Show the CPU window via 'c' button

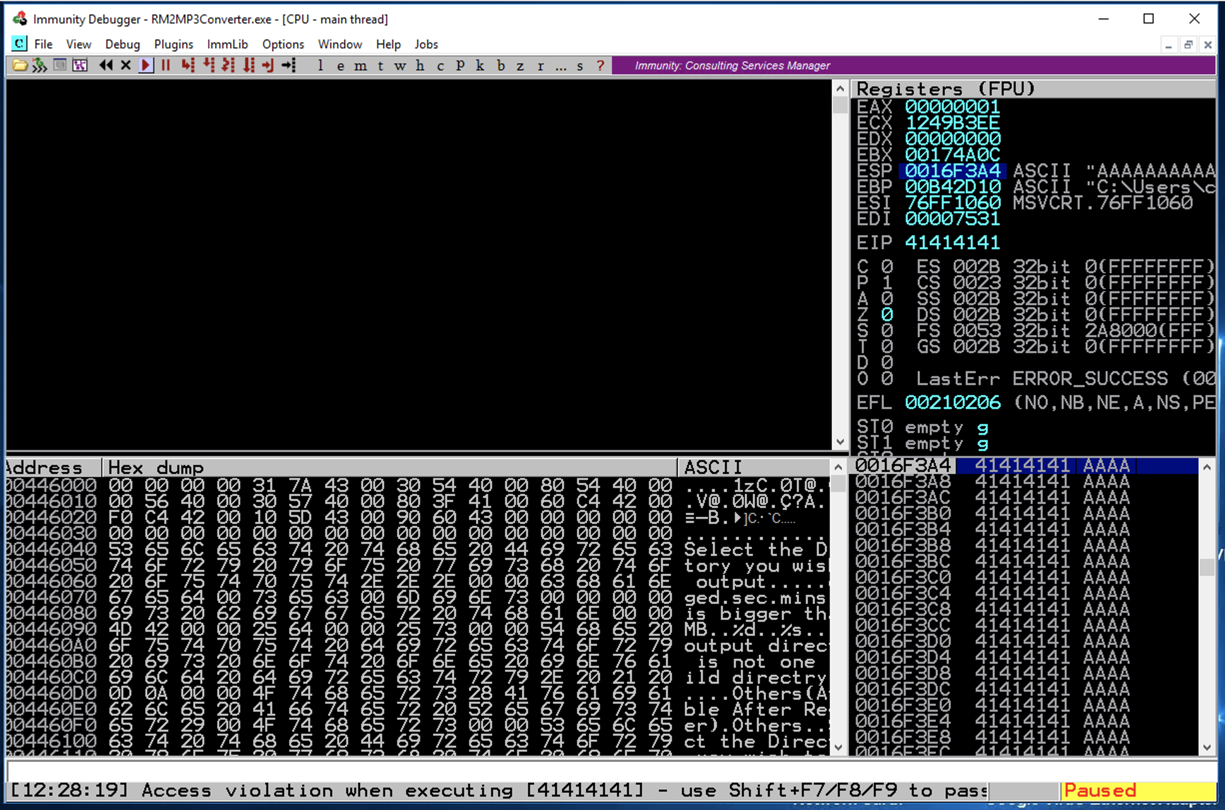[440, 65]
